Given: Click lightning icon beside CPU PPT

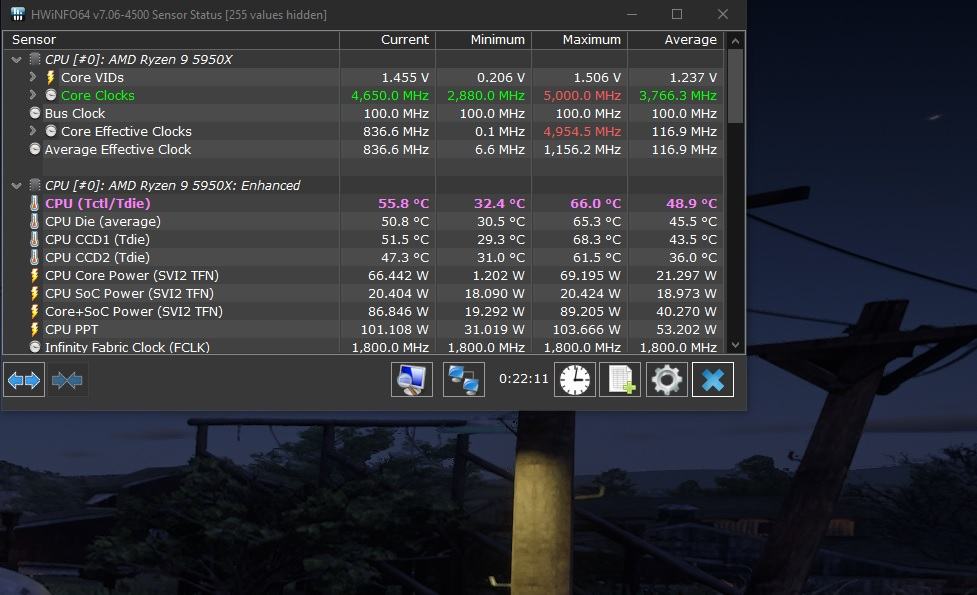Looking at the screenshot, I should pos(35,330).
